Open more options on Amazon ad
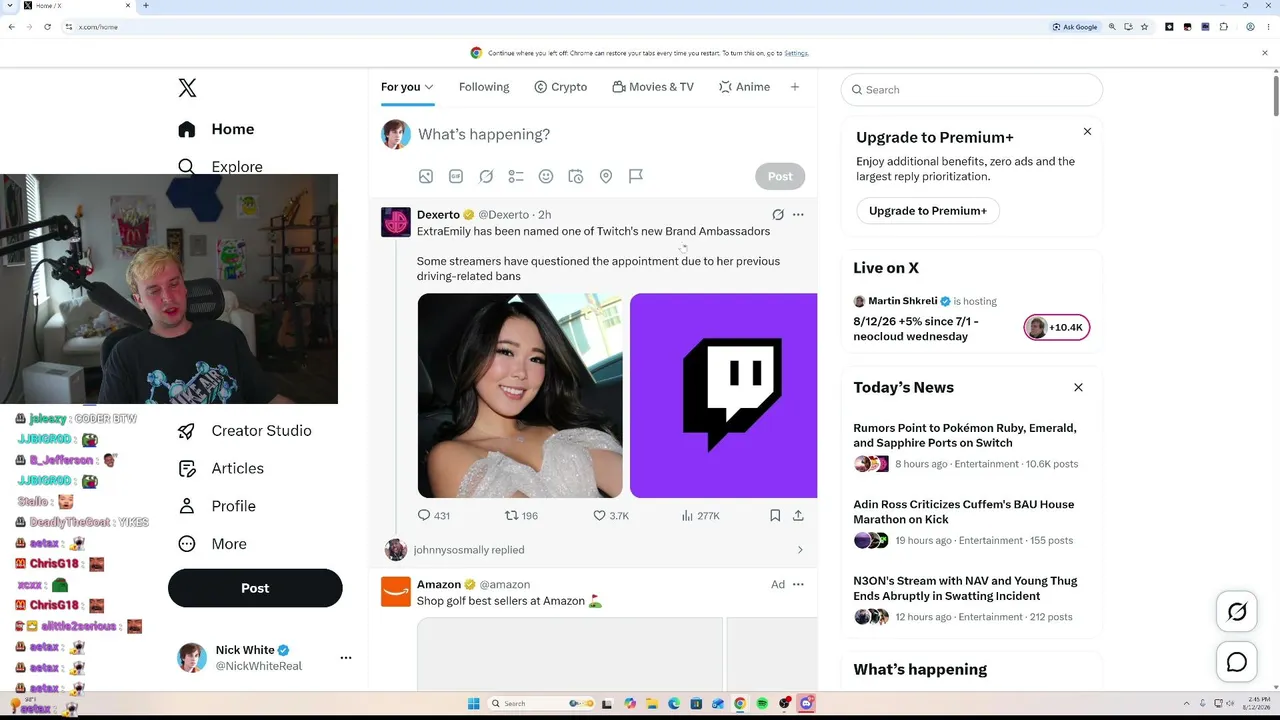The height and width of the screenshot is (720, 1280). coord(798,585)
